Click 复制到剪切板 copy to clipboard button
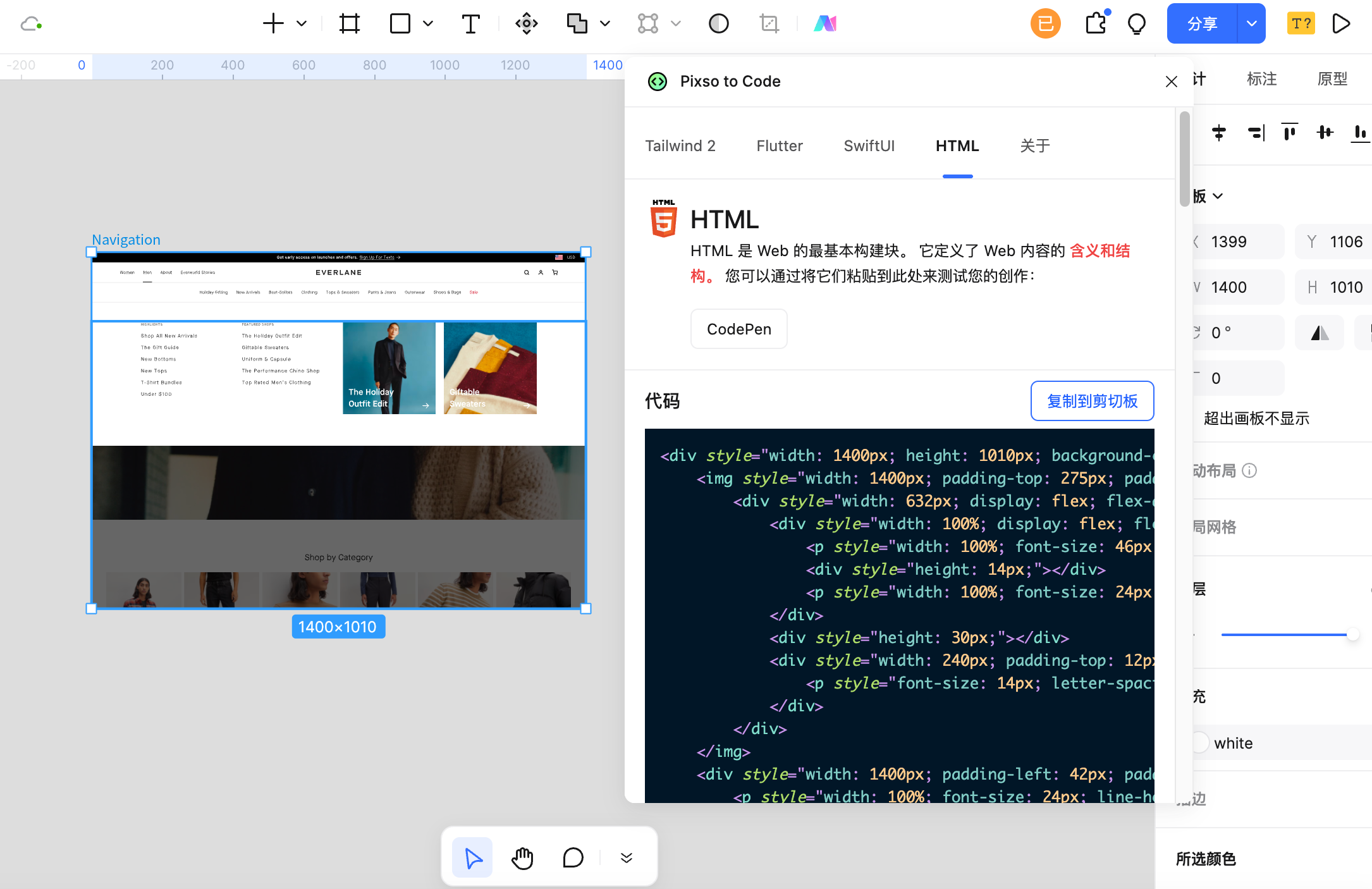The width and height of the screenshot is (1372, 889). coord(1093,401)
